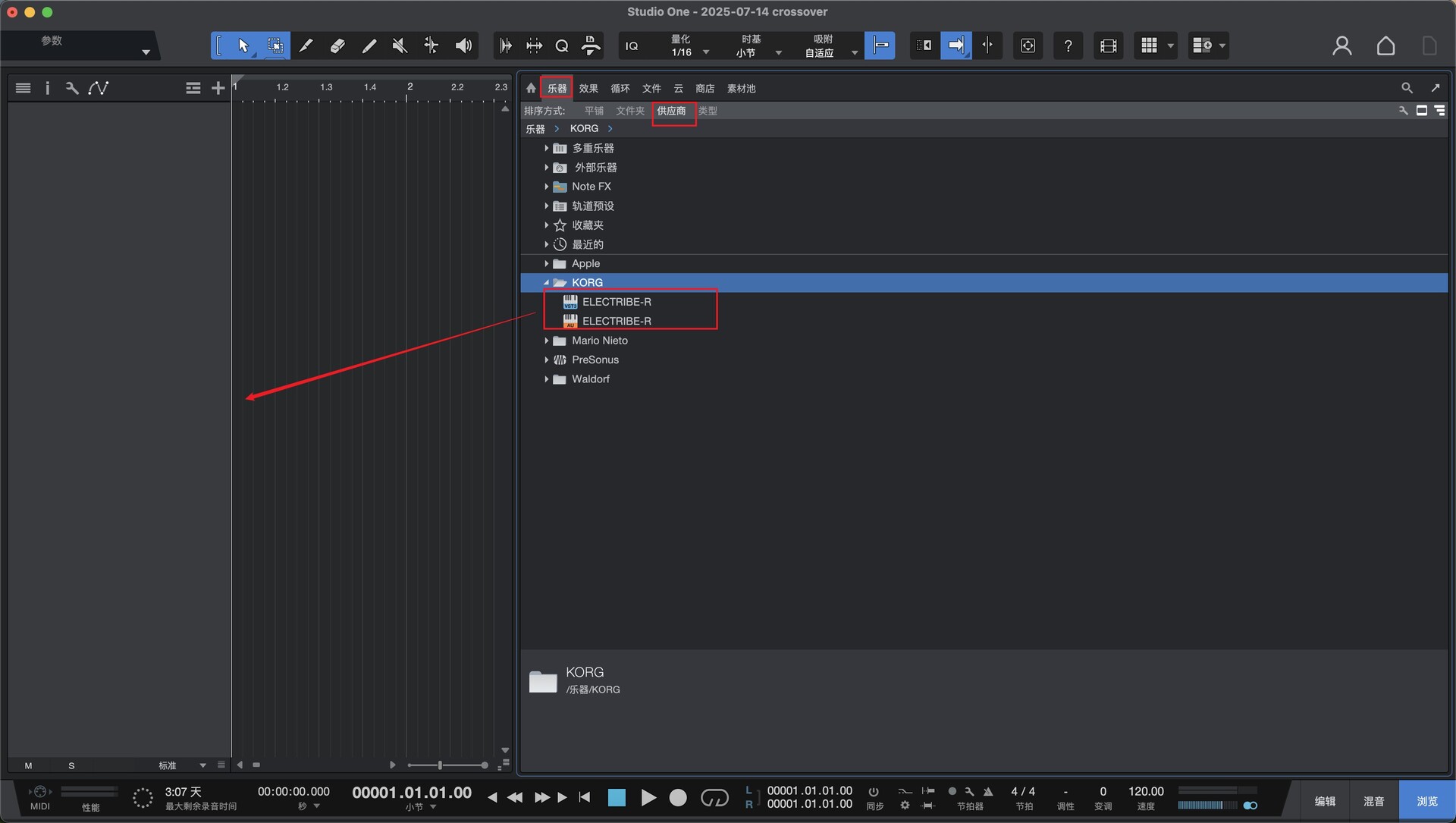1456x823 pixels.
Task: Switch to the 文件 files tab
Action: [x=651, y=88]
